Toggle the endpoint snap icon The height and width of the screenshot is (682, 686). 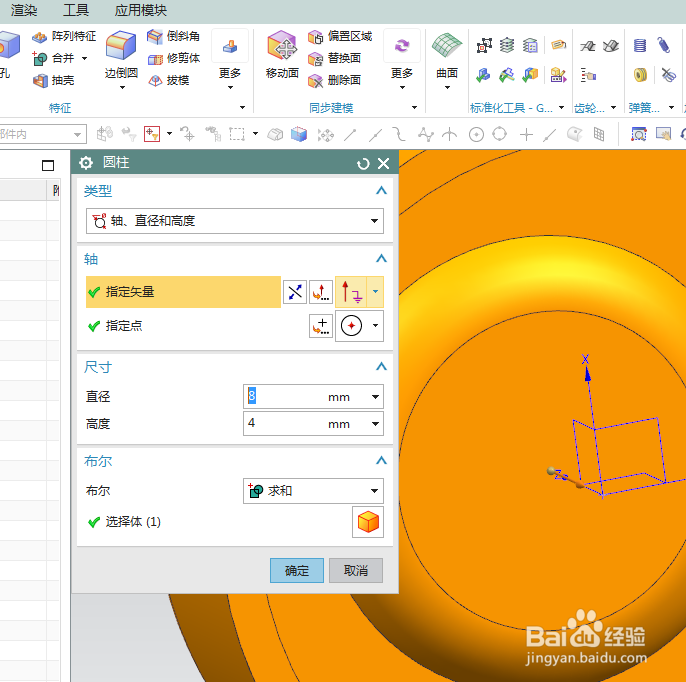[x=350, y=134]
